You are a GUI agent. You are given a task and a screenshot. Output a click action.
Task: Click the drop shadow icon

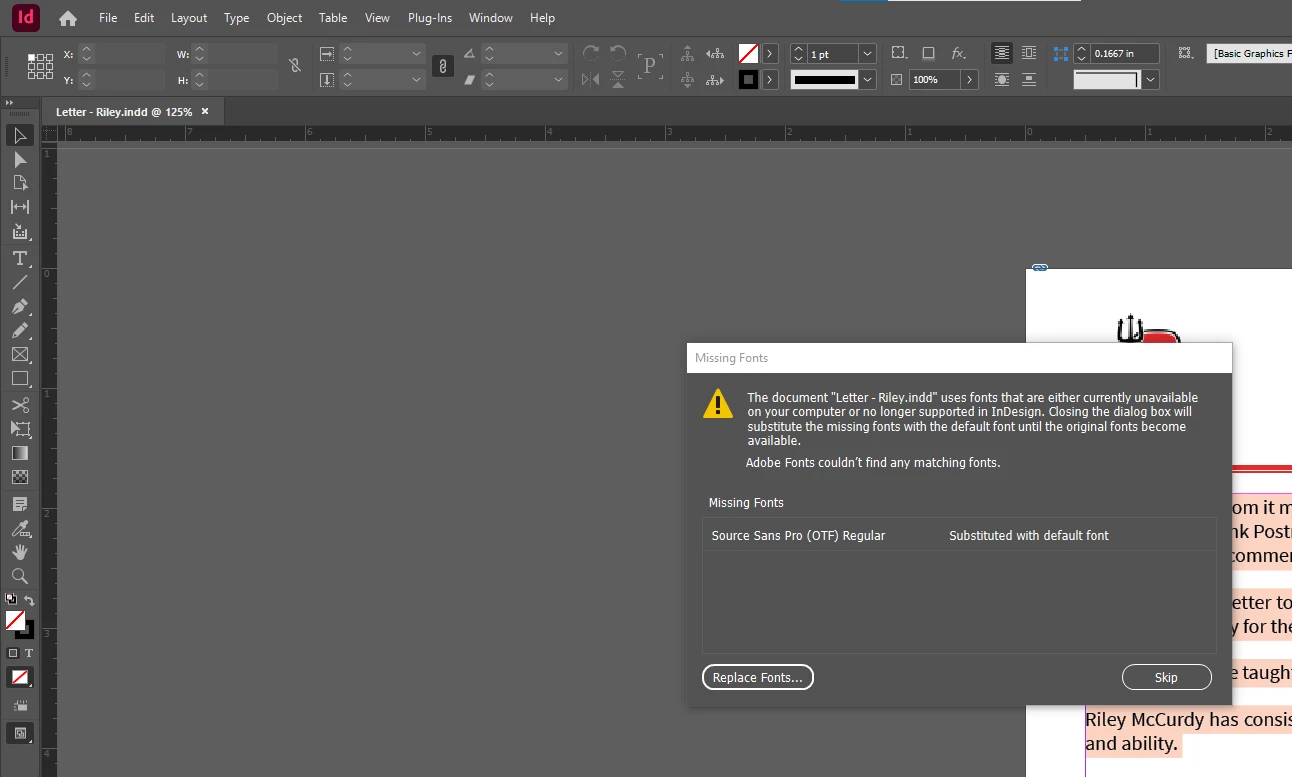point(928,53)
